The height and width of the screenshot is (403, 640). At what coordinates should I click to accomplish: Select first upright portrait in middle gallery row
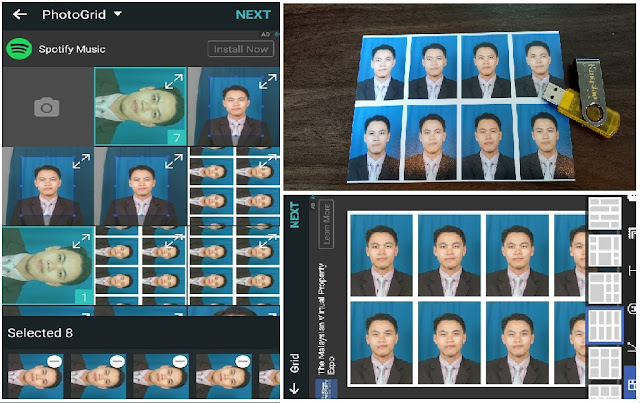click(x=48, y=186)
